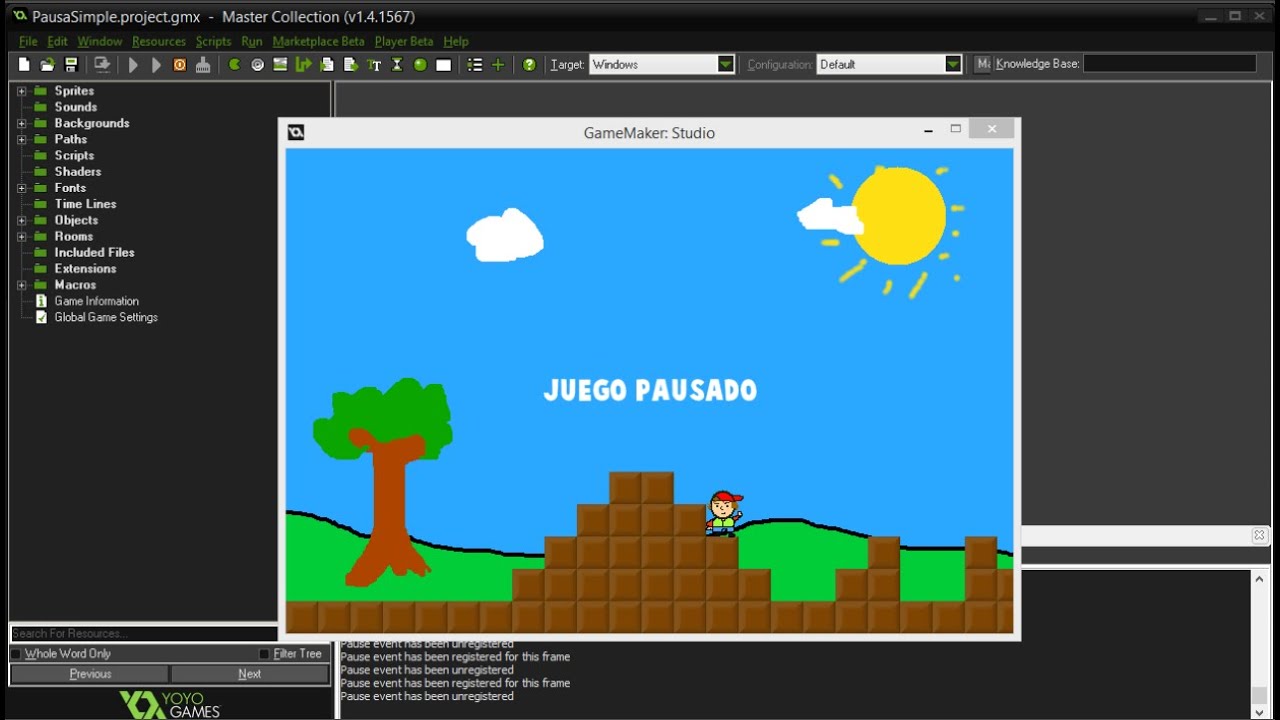Create a timeline with the hourglass icon

point(397,65)
